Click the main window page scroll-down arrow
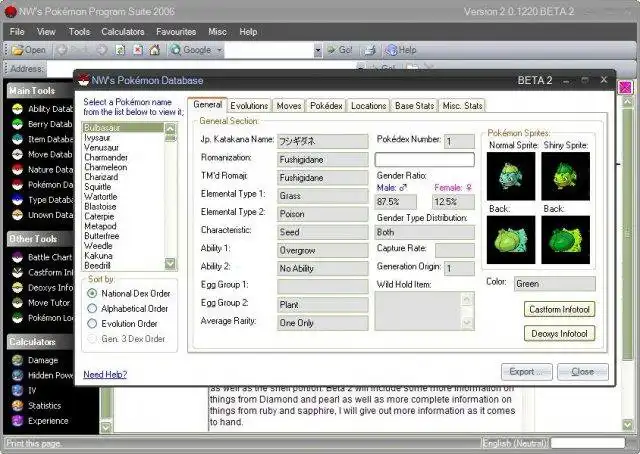This screenshot has height=454, width=640. click(627, 425)
